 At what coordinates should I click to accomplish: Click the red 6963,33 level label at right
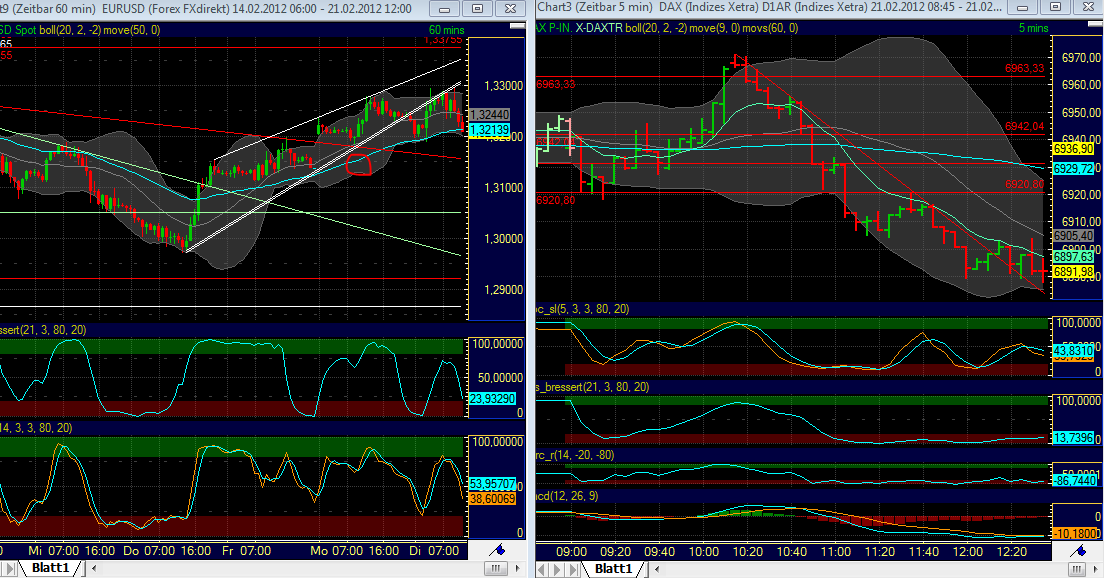tap(1025, 68)
